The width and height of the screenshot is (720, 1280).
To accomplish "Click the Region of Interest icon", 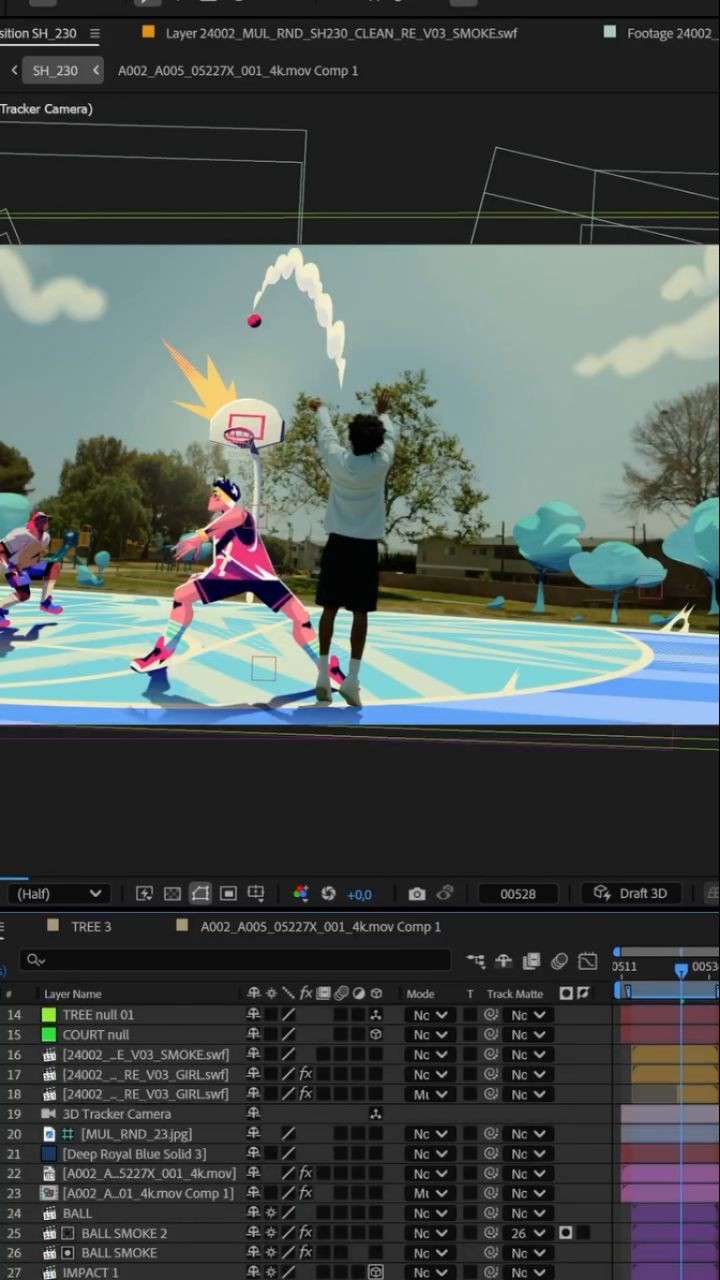I will [228, 893].
